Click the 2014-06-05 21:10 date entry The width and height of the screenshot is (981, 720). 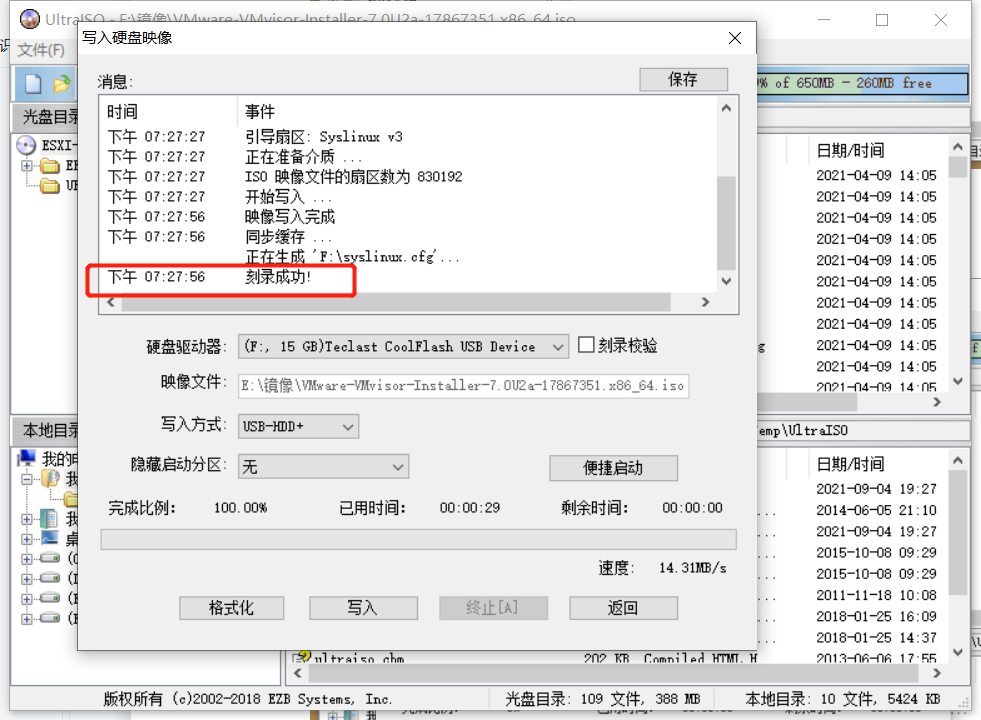pos(876,510)
